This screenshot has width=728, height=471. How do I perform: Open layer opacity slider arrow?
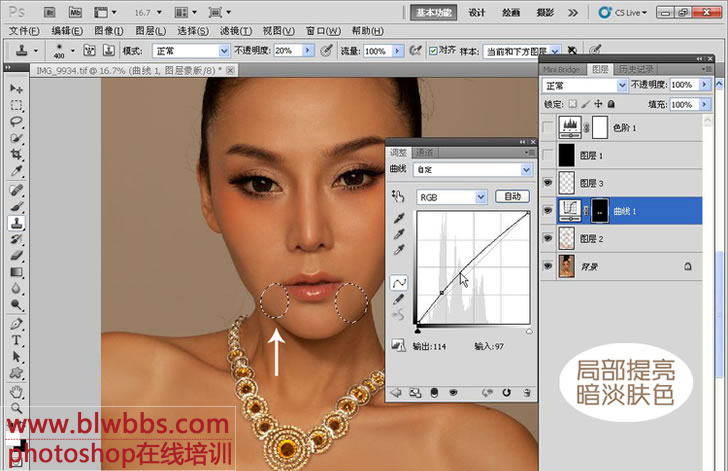705,85
